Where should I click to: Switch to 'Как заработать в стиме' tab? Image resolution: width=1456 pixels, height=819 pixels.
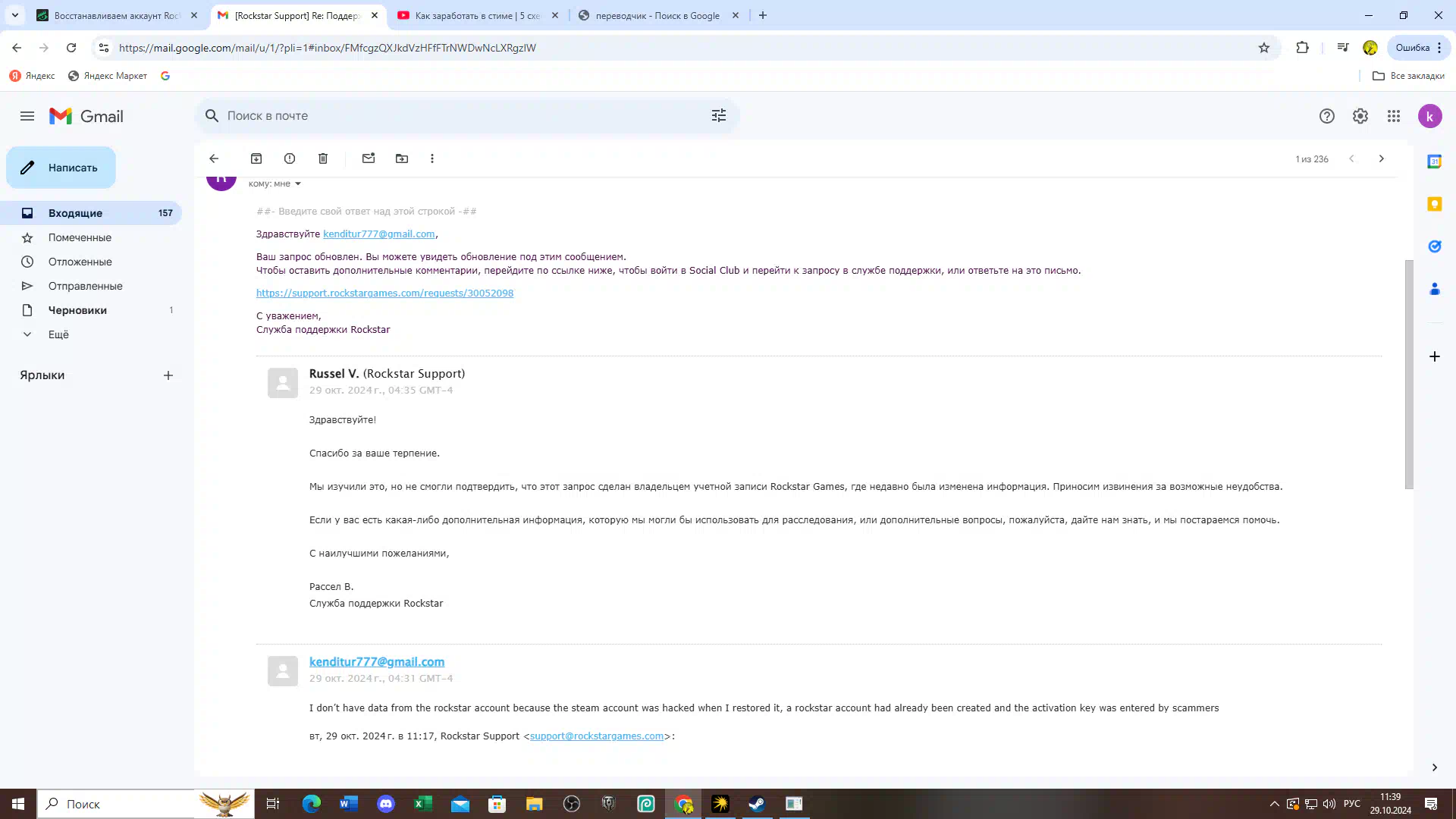click(478, 15)
